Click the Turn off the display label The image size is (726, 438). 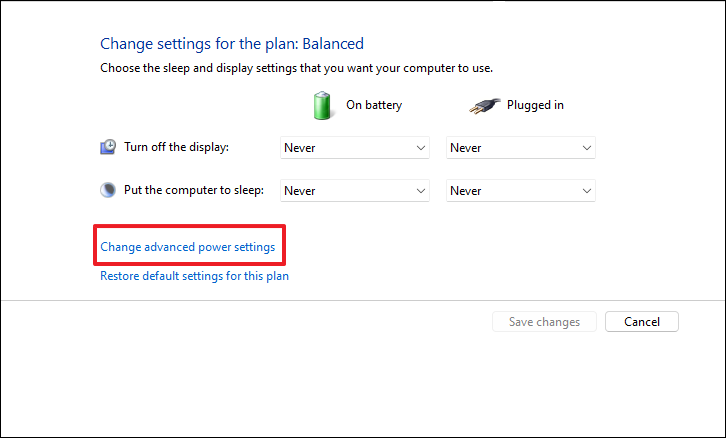point(176,147)
